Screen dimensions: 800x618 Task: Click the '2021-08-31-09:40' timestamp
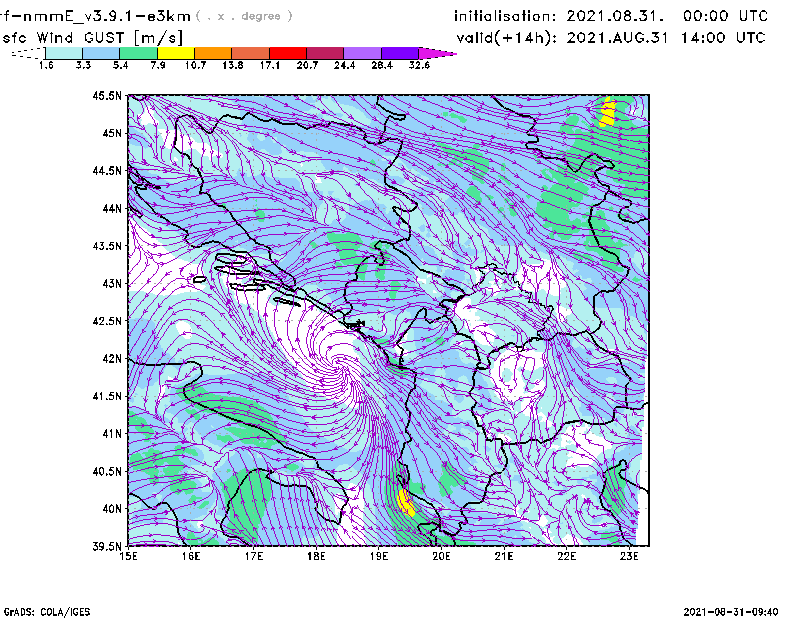point(731,612)
